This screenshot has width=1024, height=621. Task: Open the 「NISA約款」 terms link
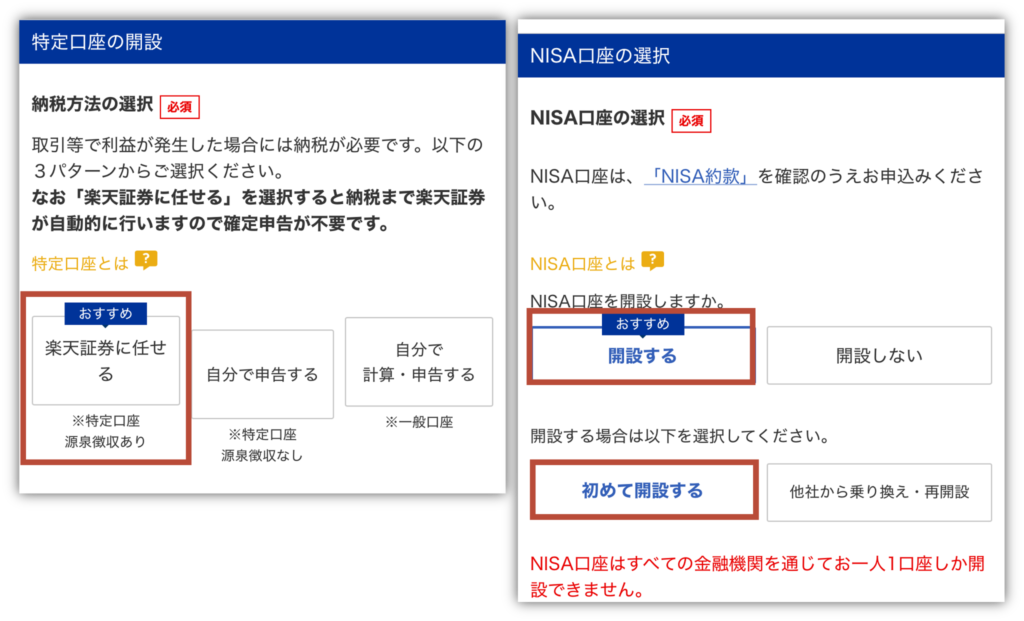click(699, 176)
